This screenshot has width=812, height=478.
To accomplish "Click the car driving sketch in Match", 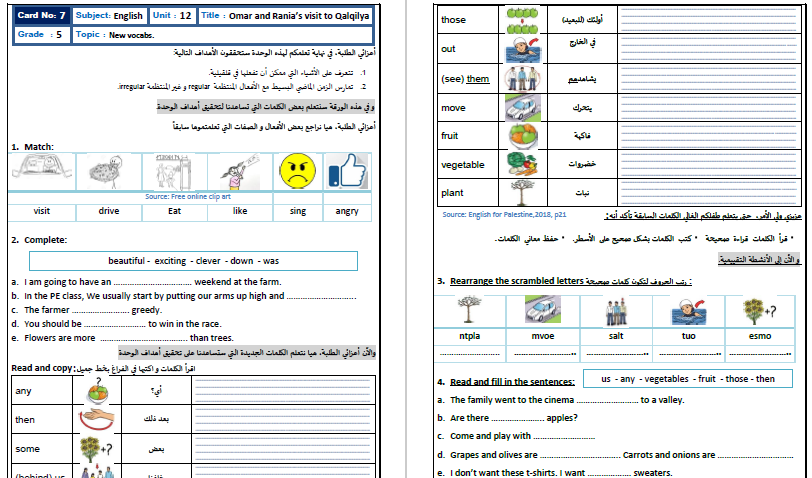I will pos(41,168).
